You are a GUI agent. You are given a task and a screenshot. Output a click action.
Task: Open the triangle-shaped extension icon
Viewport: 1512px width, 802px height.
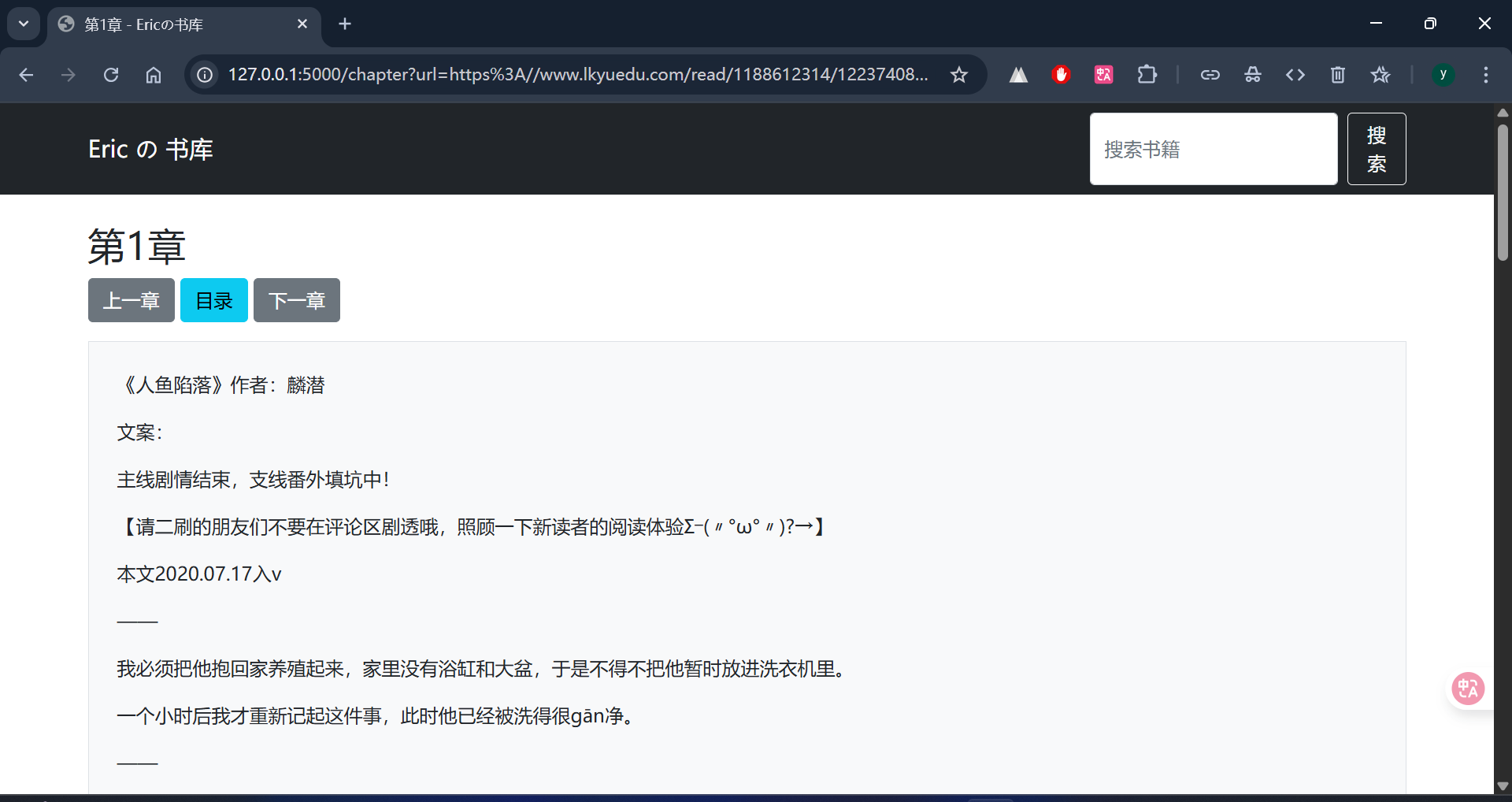click(1018, 75)
